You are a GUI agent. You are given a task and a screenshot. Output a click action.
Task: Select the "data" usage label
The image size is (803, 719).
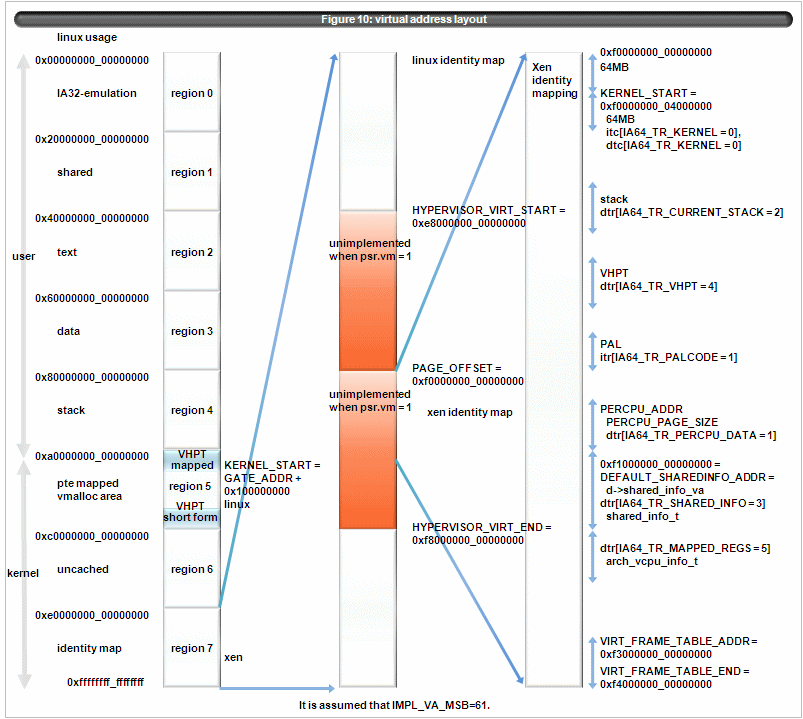point(69,331)
